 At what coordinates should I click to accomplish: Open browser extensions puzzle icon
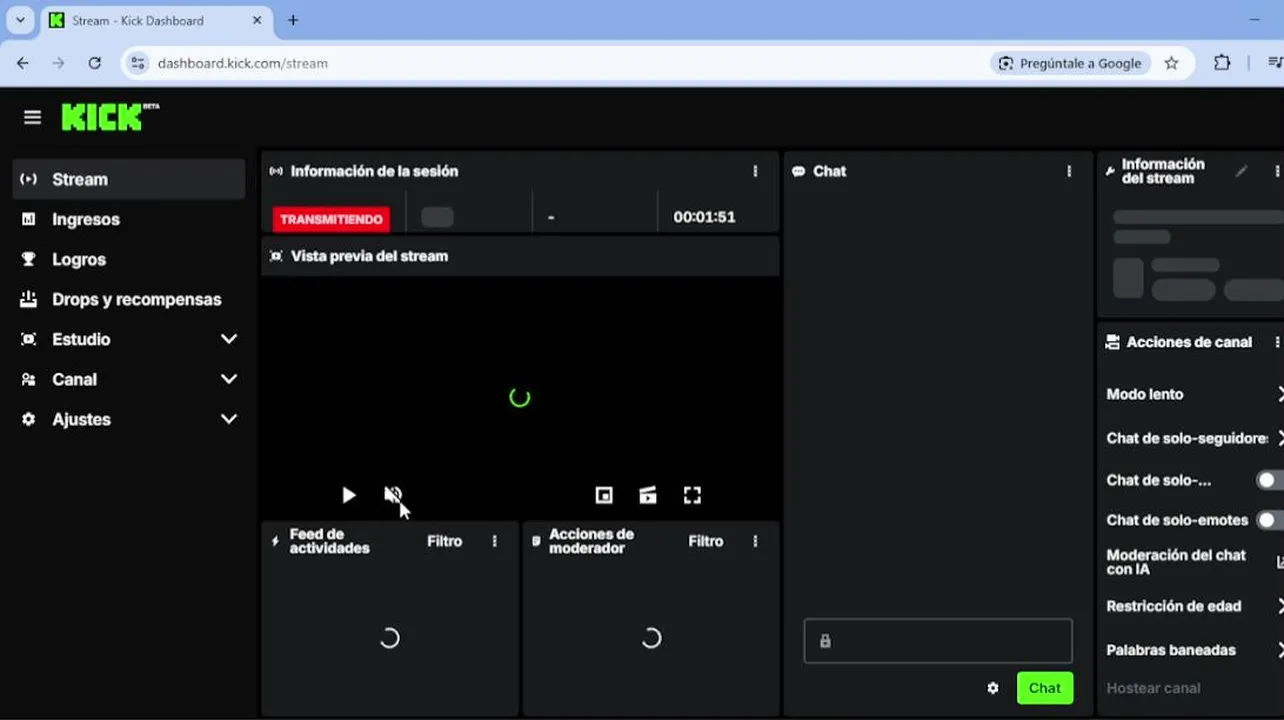[1222, 63]
